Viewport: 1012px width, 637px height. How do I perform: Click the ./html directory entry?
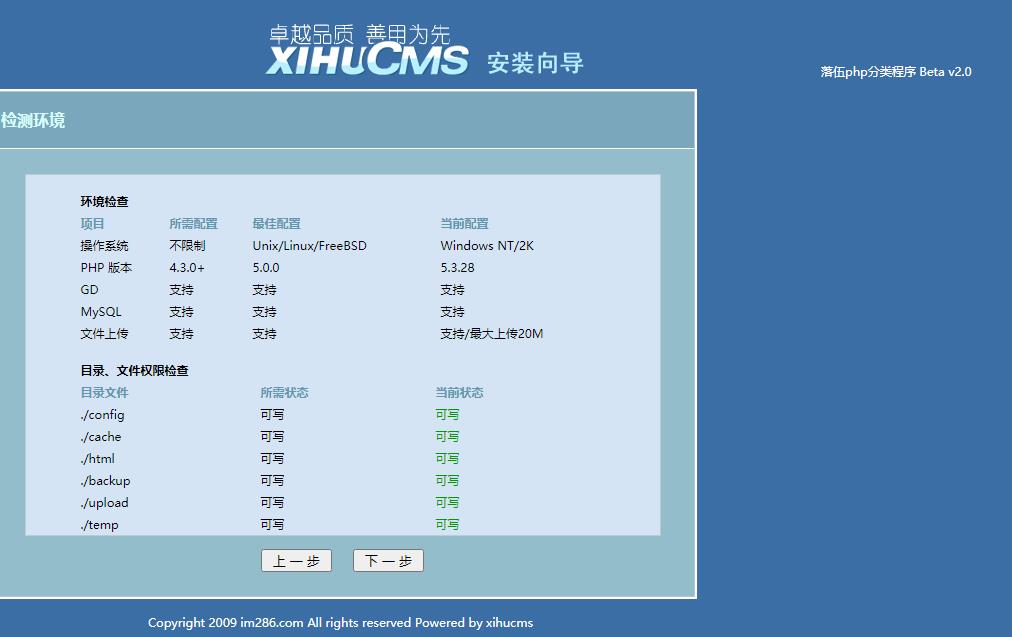[x=97, y=459]
